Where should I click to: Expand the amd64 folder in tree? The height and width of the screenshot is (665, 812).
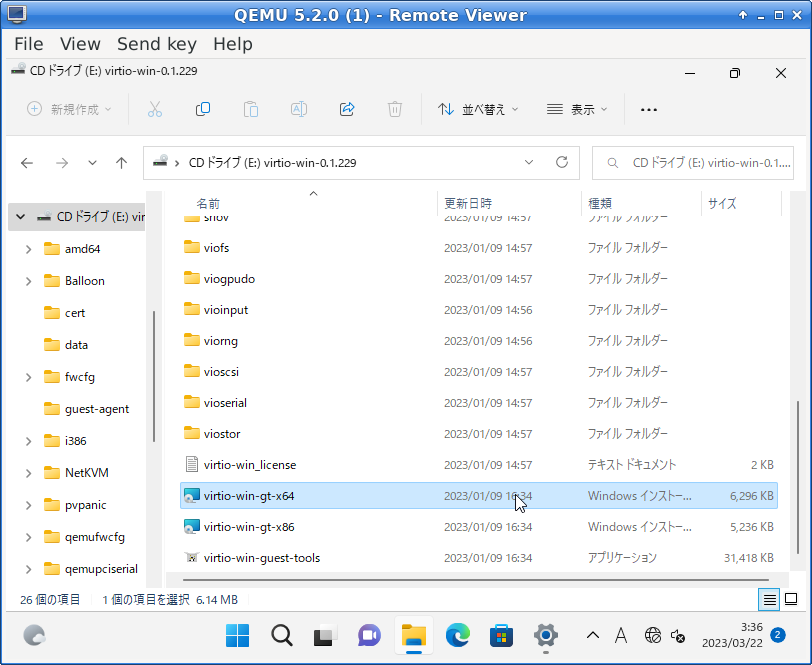tap(29, 249)
